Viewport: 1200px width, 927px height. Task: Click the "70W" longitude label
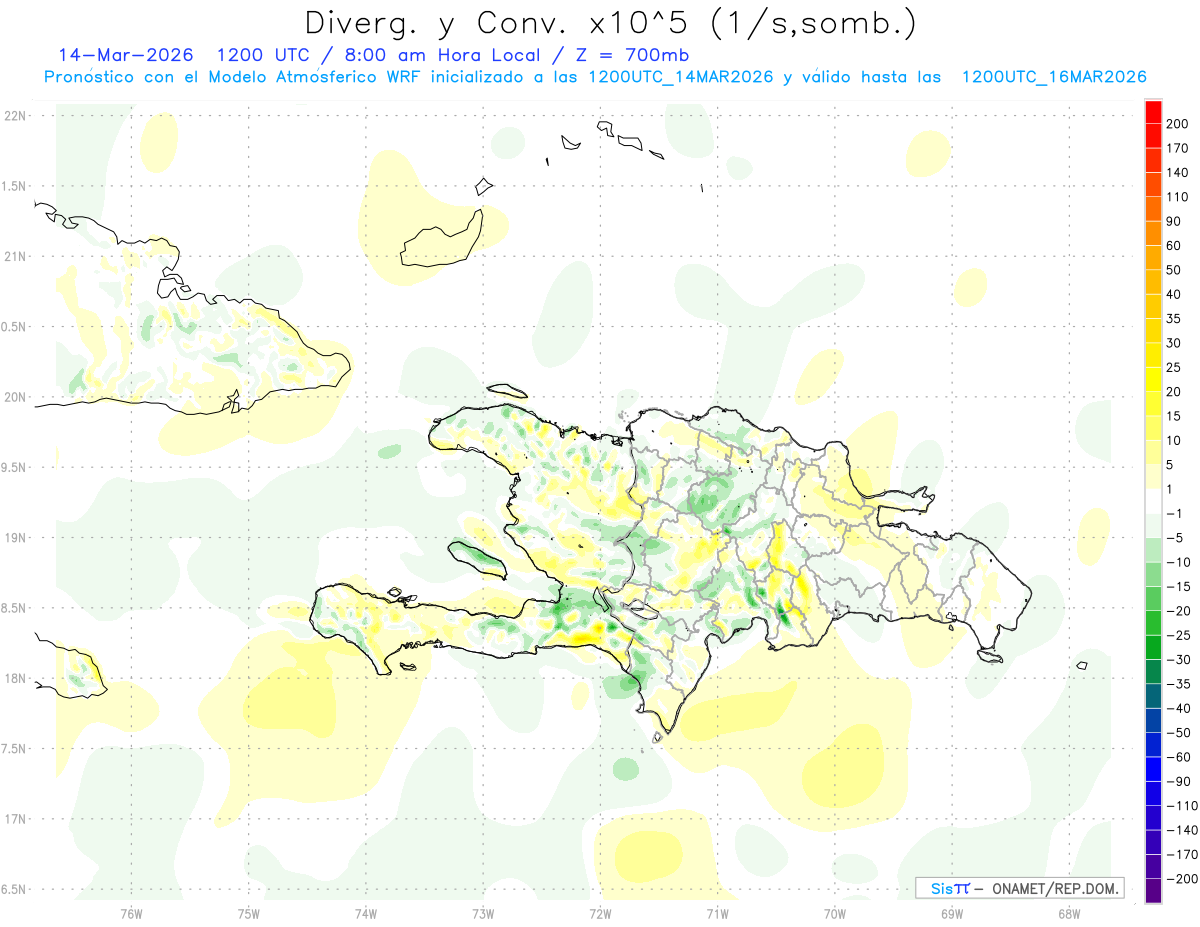coord(835,914)
